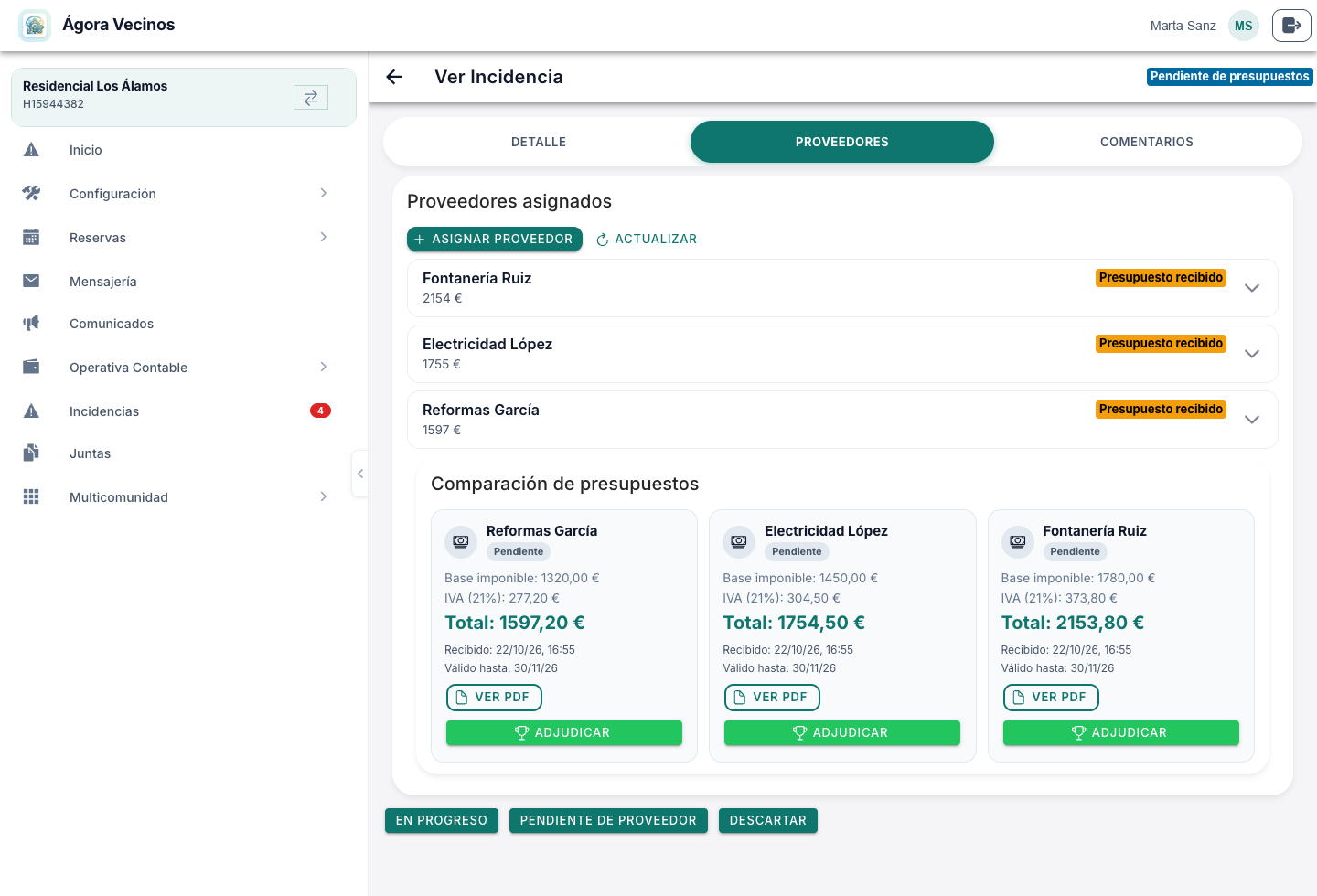1317x896 pixels.
Task: Collapse the sidebar with the handle arrow
Action: pos(360,474)
